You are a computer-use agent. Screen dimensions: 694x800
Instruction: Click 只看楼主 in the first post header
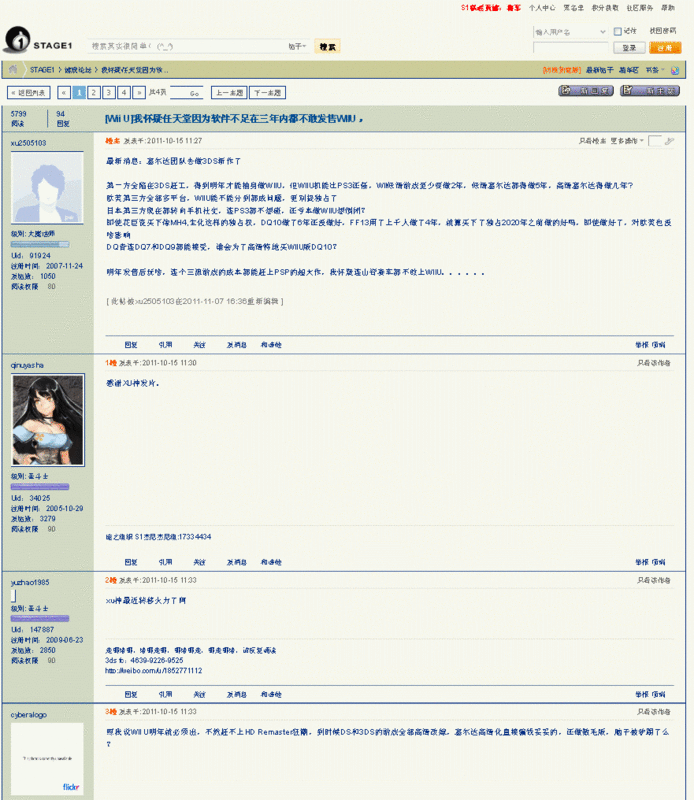[x=592, y=141]
